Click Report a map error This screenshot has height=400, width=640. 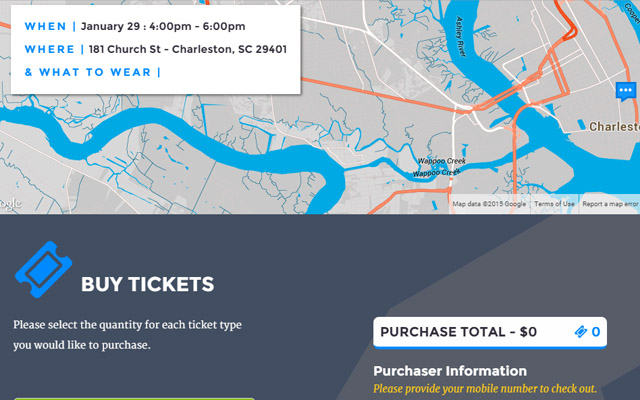[x=610, y=204]
